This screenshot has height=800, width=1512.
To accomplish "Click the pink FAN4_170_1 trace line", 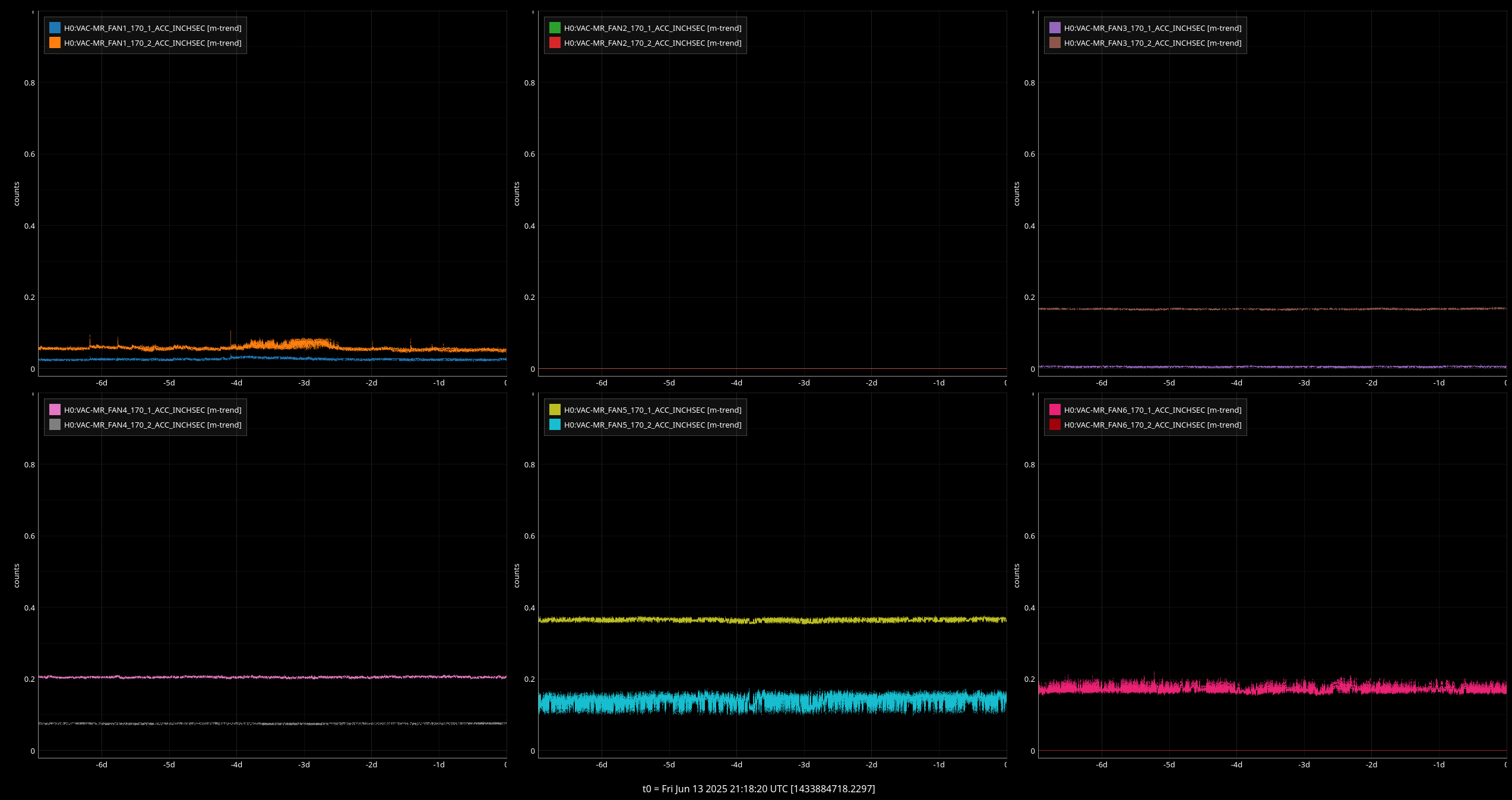I will pos(273,677).
